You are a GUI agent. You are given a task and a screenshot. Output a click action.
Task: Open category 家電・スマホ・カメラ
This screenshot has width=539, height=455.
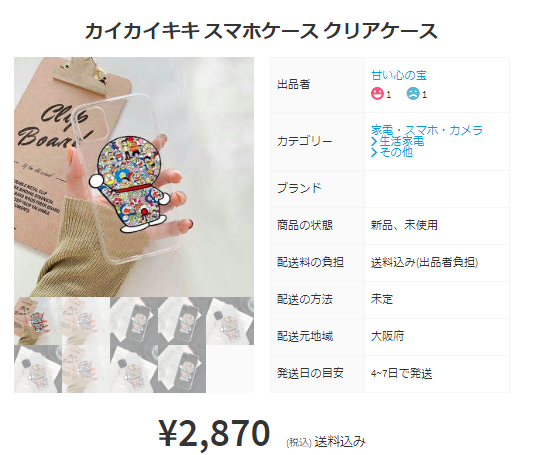pyautogui.click(x=427, y=130)
